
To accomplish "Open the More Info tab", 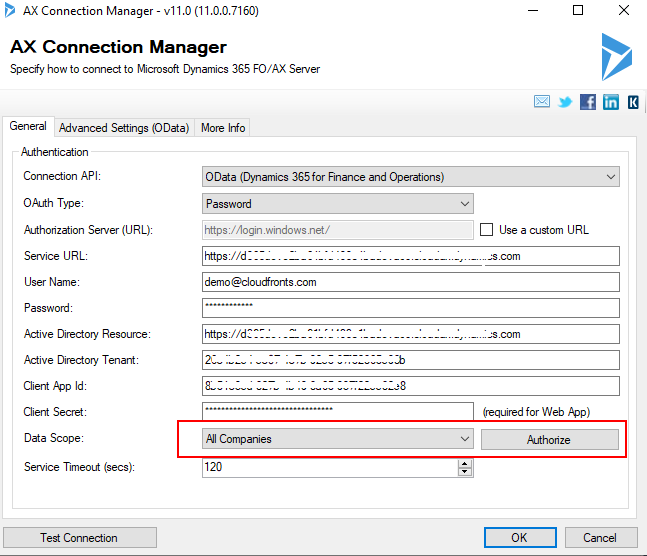I will [223, 128].
